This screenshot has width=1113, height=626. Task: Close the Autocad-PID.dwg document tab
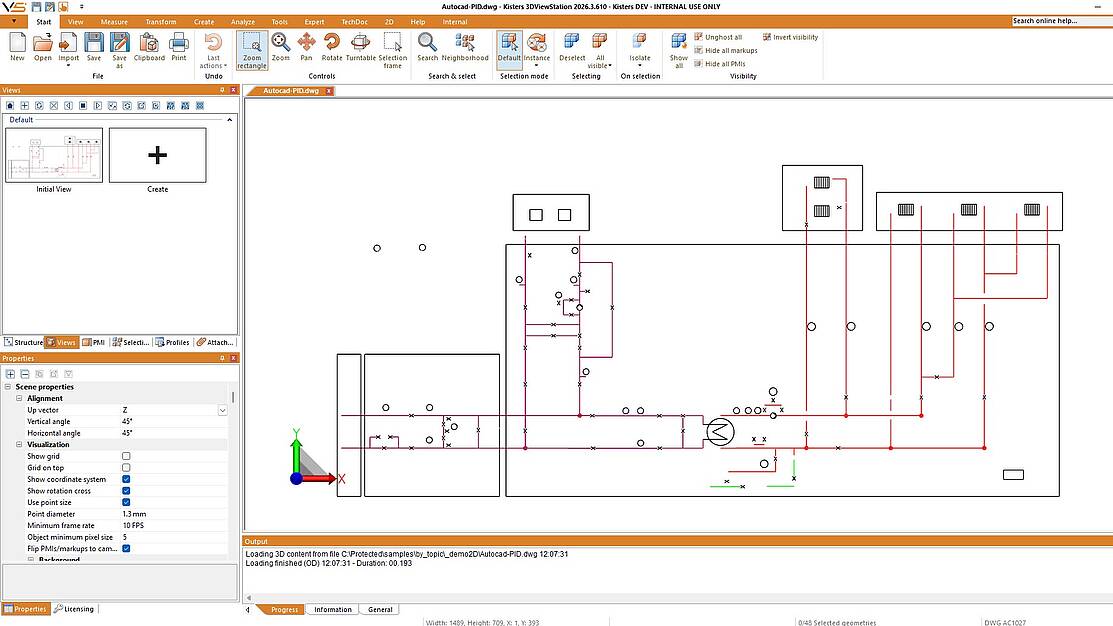[329, 91]
